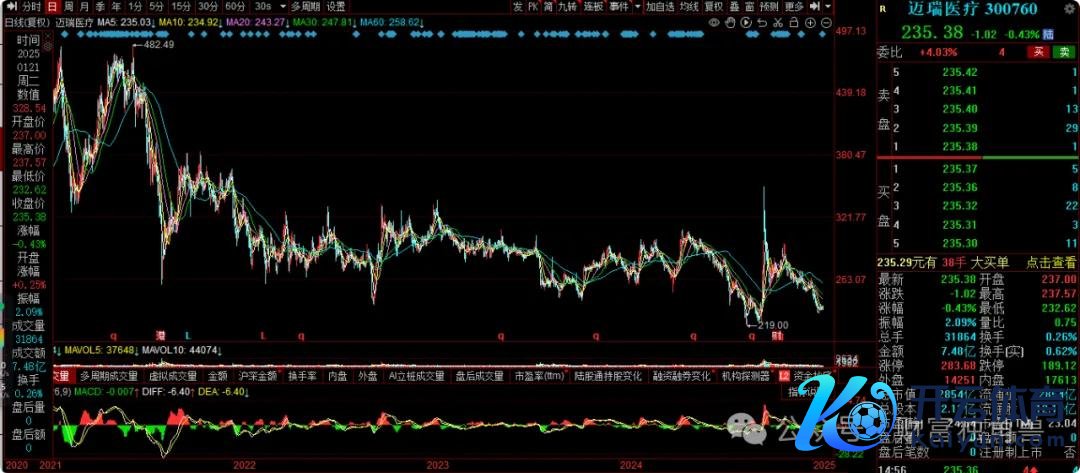Screen dimensions: 1080x473
Task: Select the hand pan tool icon
Action: [x=730, y=22]
